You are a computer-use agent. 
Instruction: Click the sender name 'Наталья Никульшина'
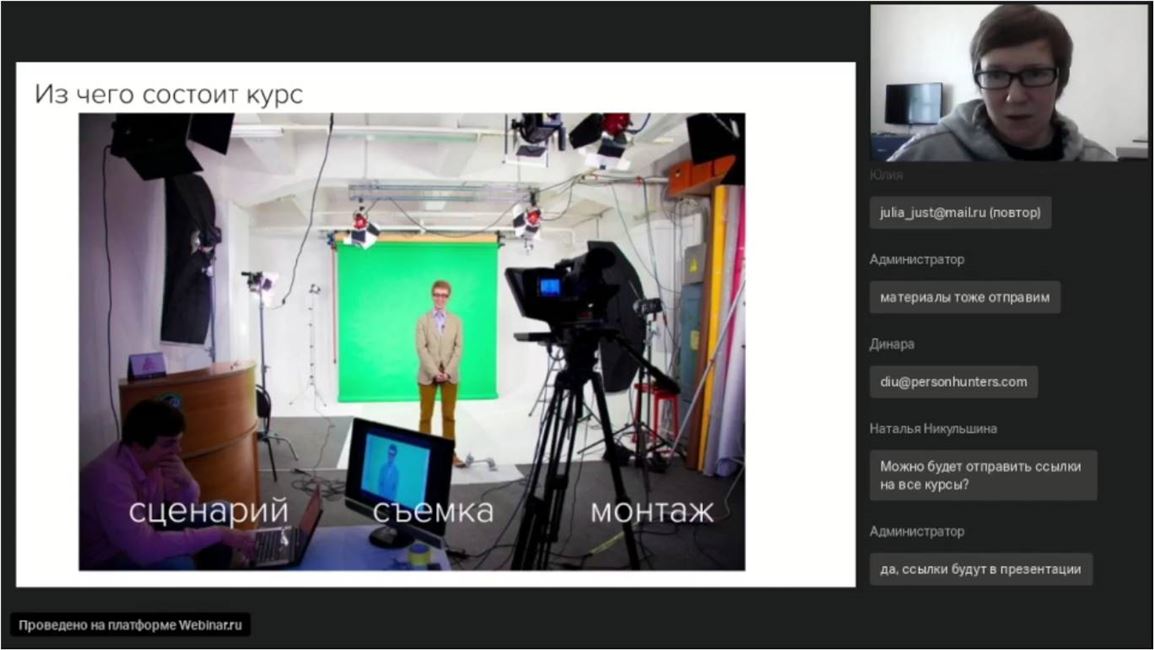coord(932,429)
